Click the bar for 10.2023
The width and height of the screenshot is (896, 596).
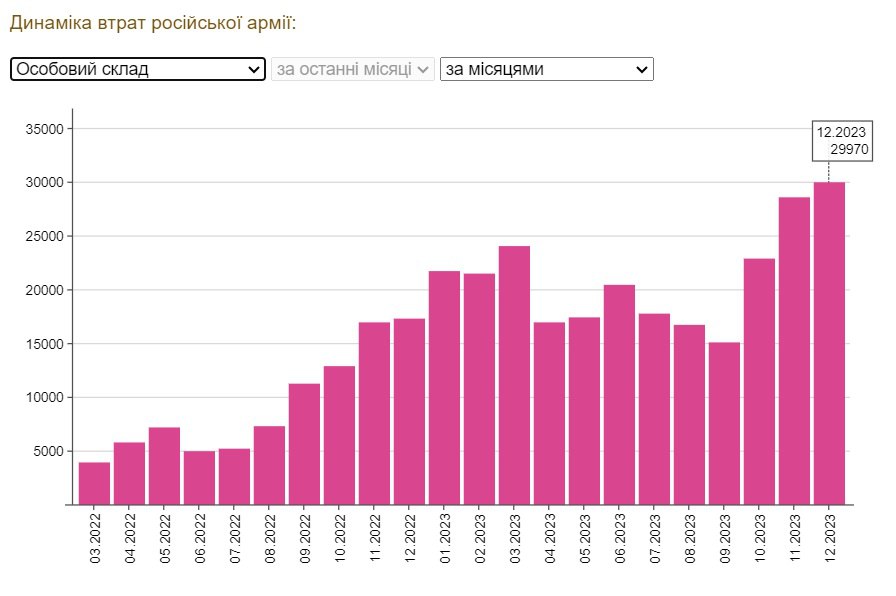point(759,381)
